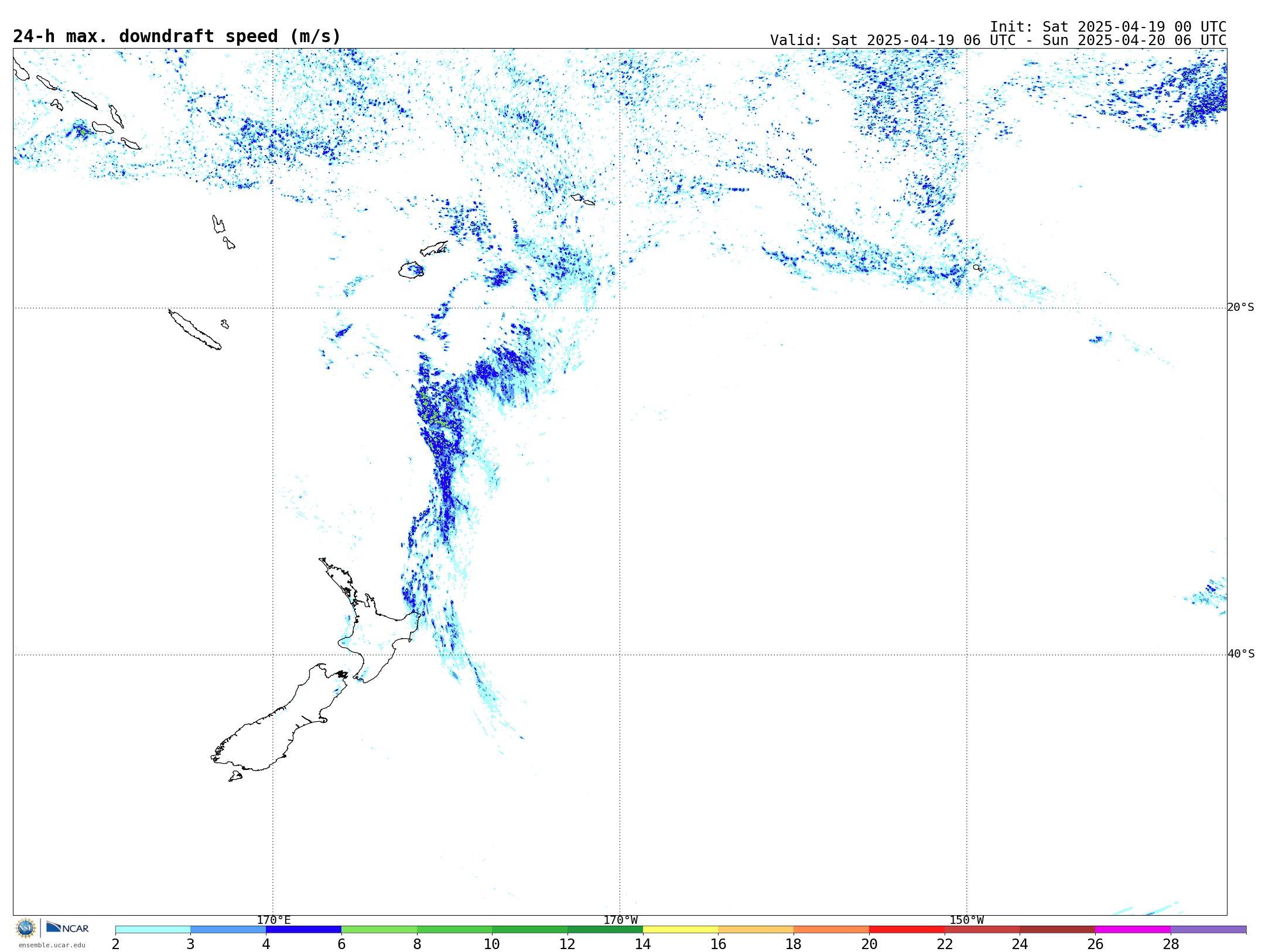This screenshot has width=1265, height=952.
Task: Click the Valid time range text
Action: [998, 40]
